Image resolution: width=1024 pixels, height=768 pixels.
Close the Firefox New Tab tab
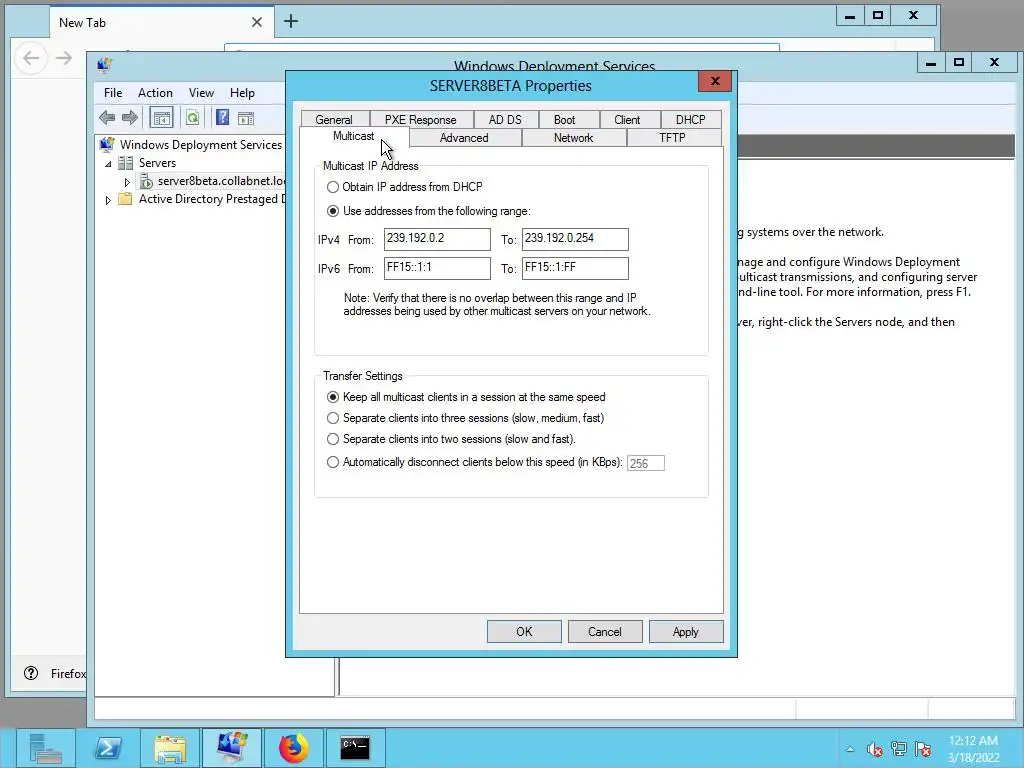click(257, 22)
